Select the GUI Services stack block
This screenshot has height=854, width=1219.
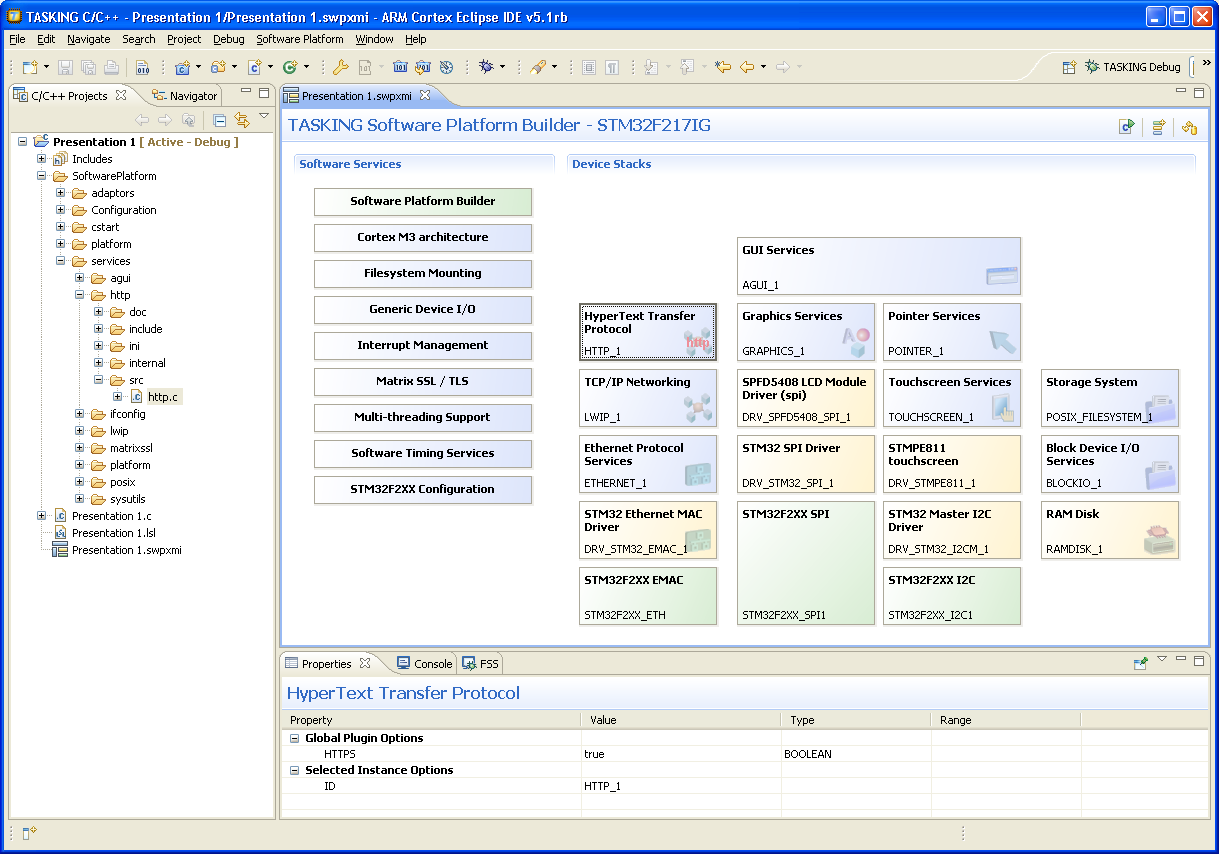[878, 266]
